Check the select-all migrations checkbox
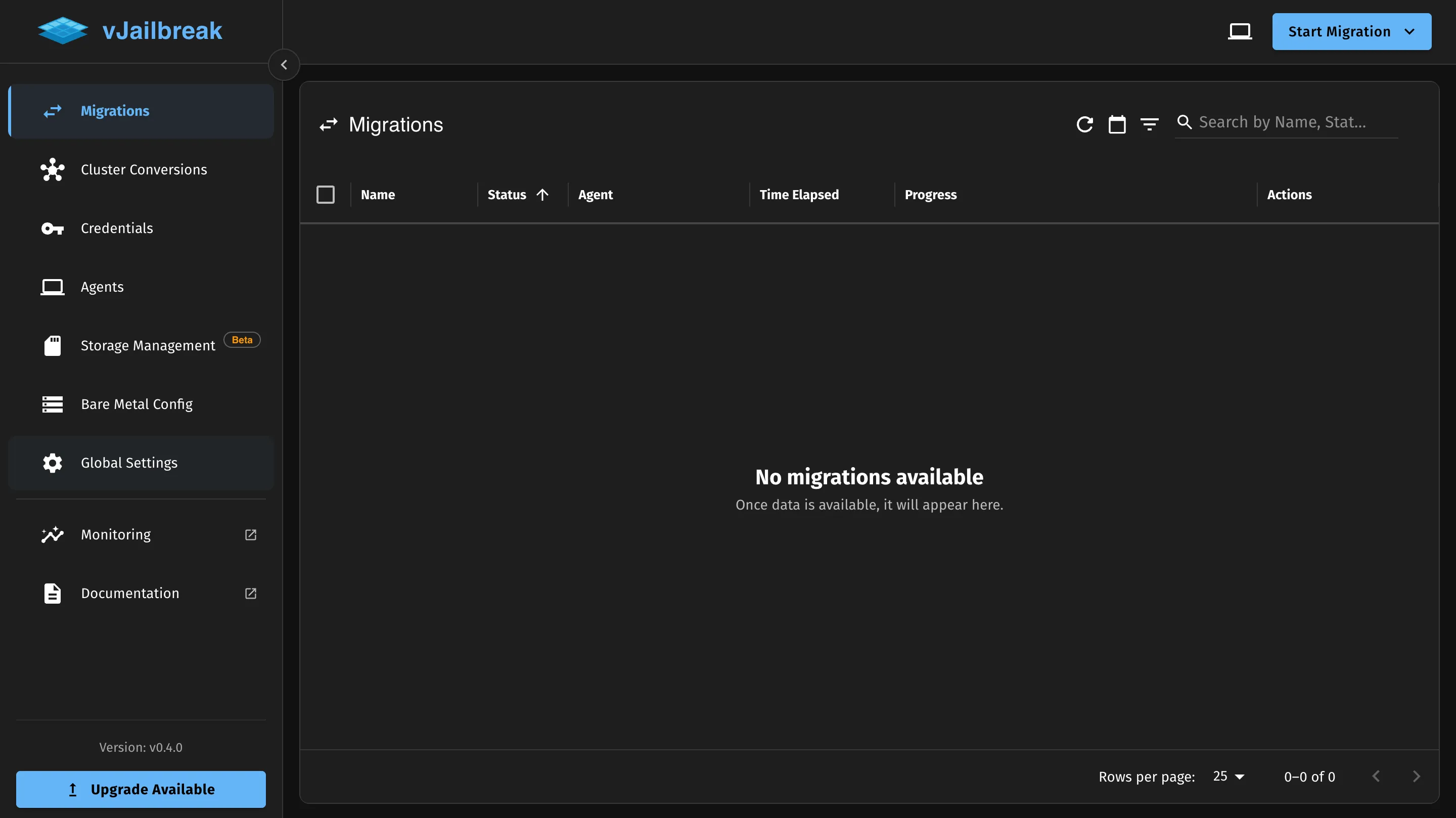1456x818 pixels. 326,195
